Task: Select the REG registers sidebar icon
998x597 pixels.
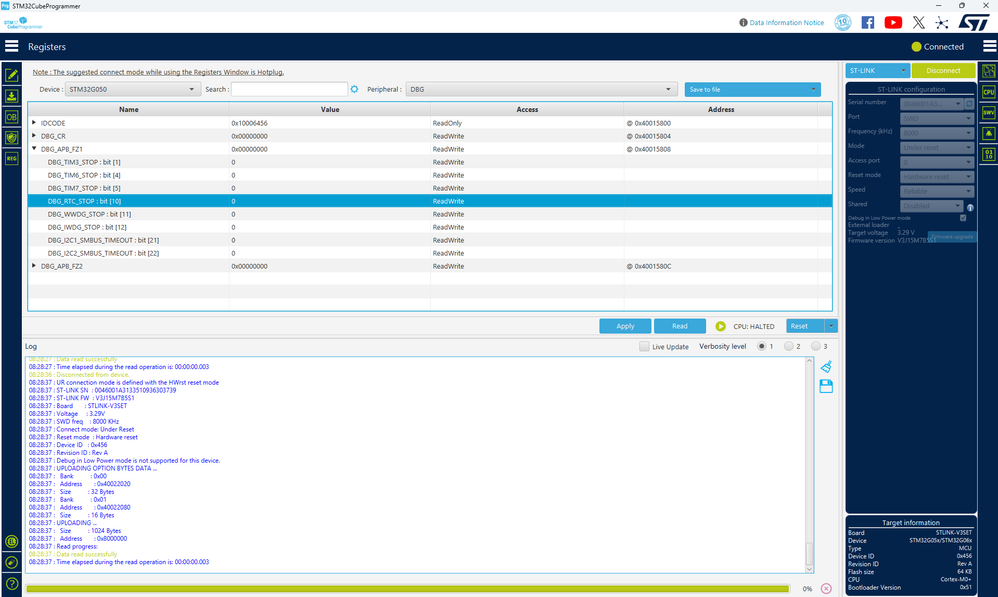Action: (11, 158)
